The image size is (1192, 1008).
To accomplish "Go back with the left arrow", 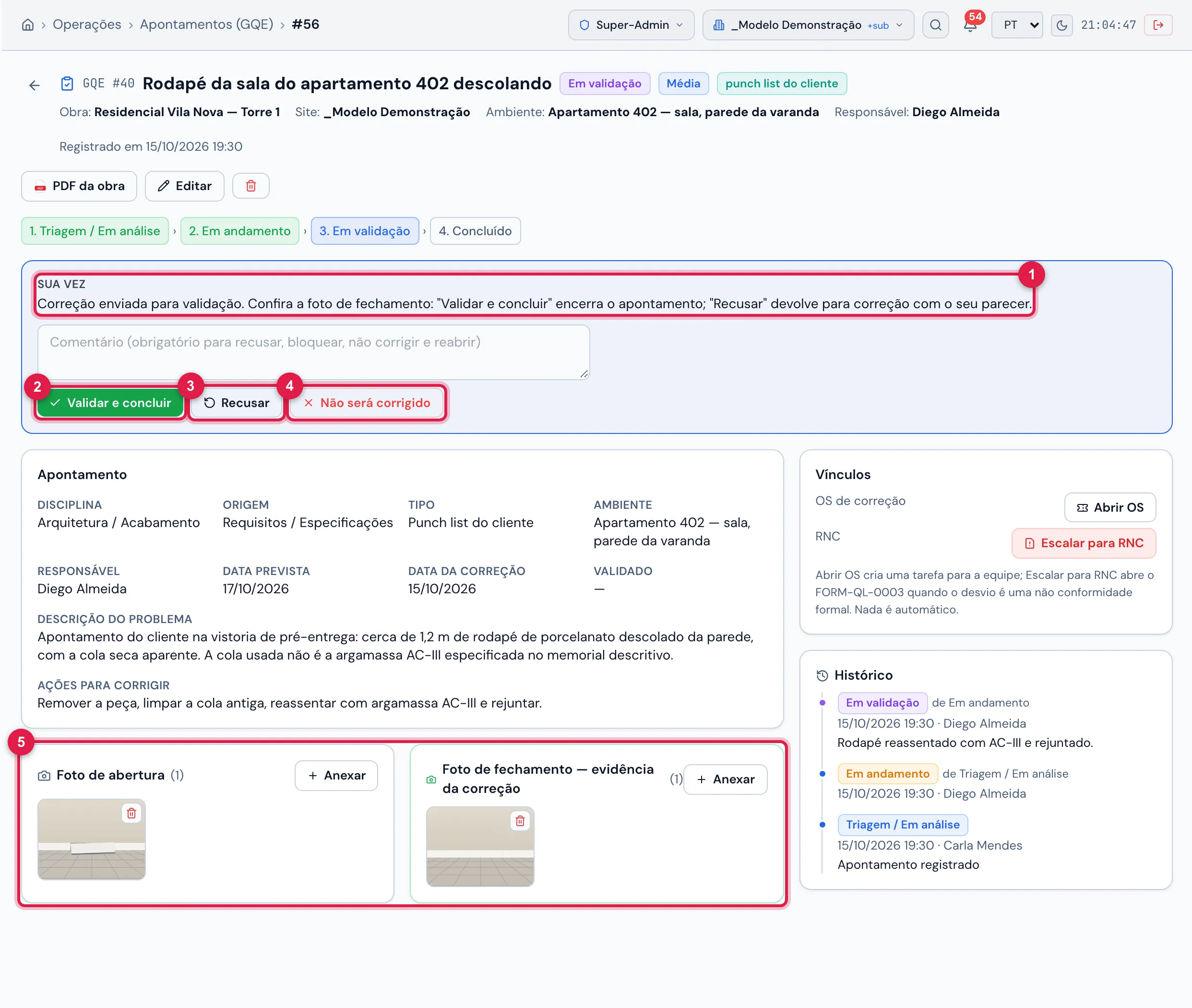I will point(34,85).
